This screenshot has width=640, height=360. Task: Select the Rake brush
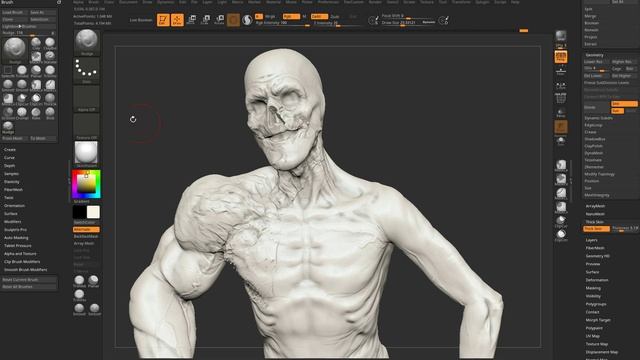pyautogui.click(x=36, y=113)
